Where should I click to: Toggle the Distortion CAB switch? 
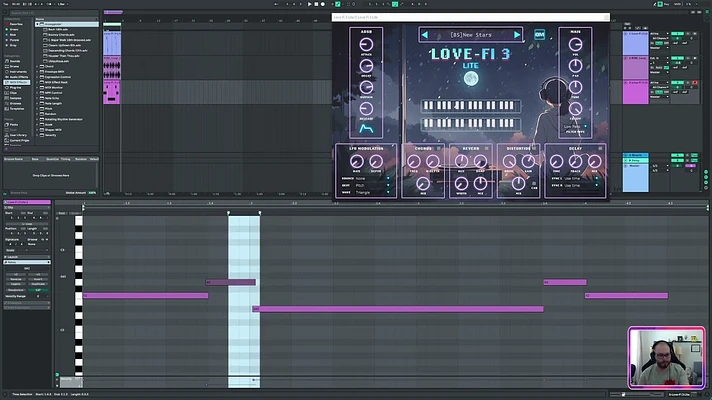click(x=534, y=184)
